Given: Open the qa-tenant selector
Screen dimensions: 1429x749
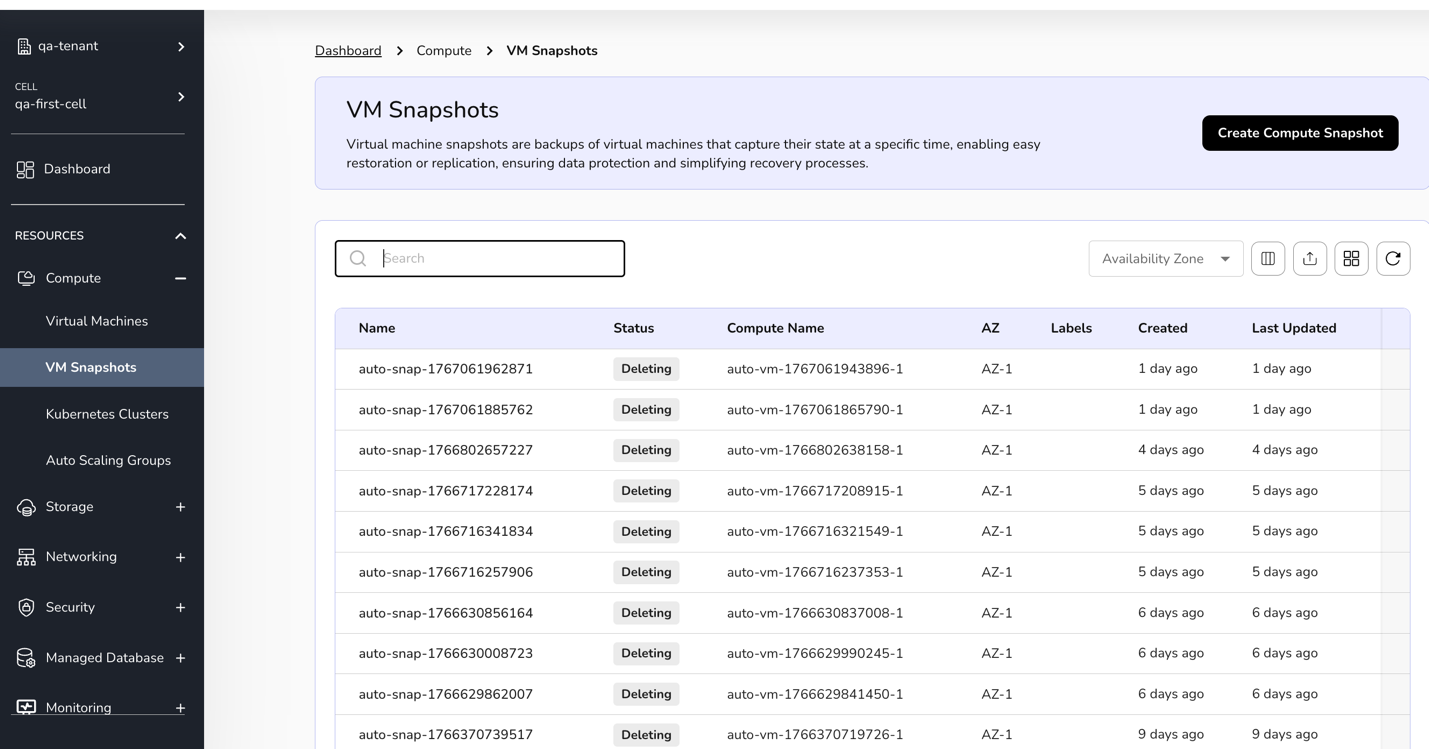Looking at the screenshot, I should click(100, 46).
